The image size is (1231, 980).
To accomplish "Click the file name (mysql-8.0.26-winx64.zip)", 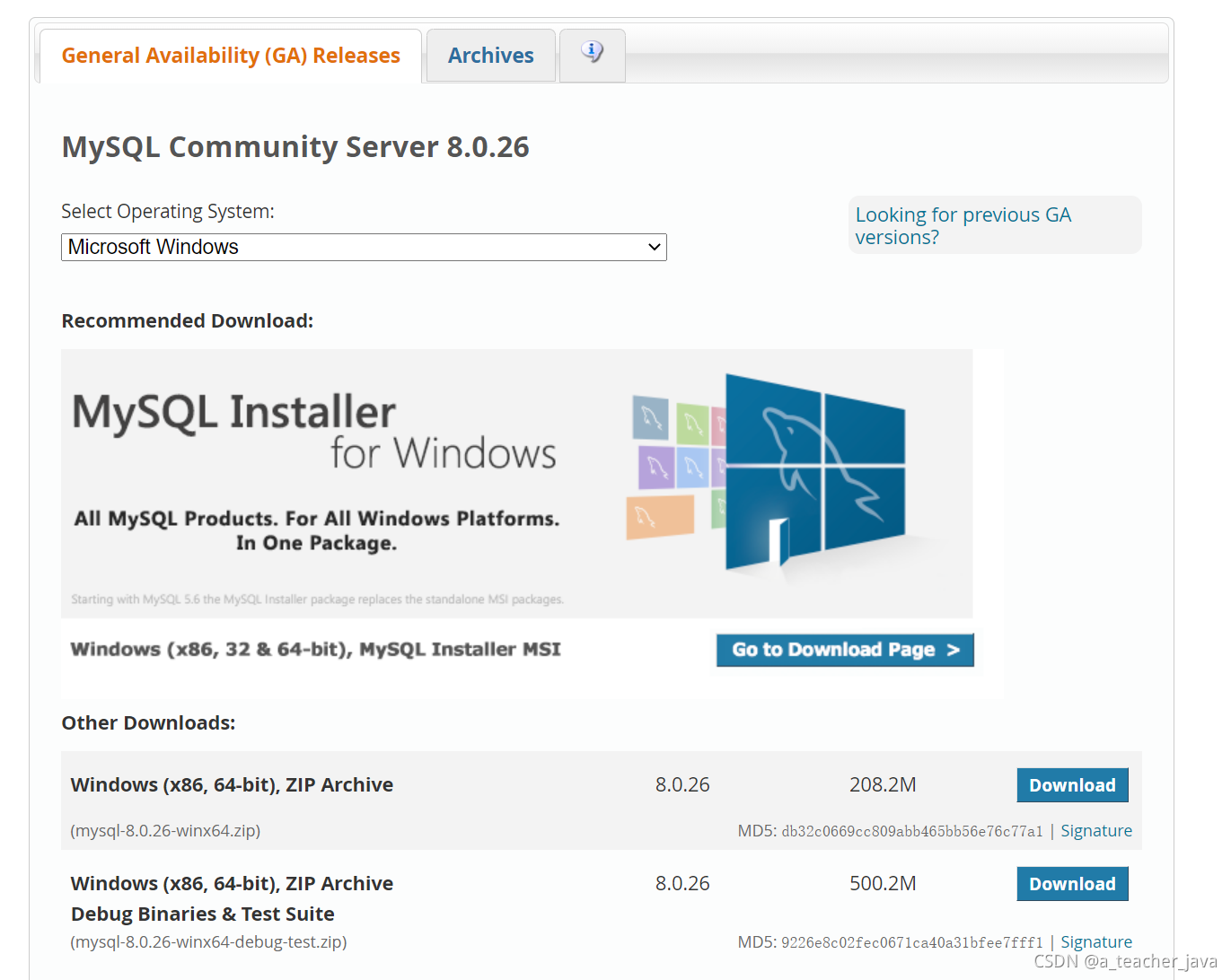I will [165, 831].
